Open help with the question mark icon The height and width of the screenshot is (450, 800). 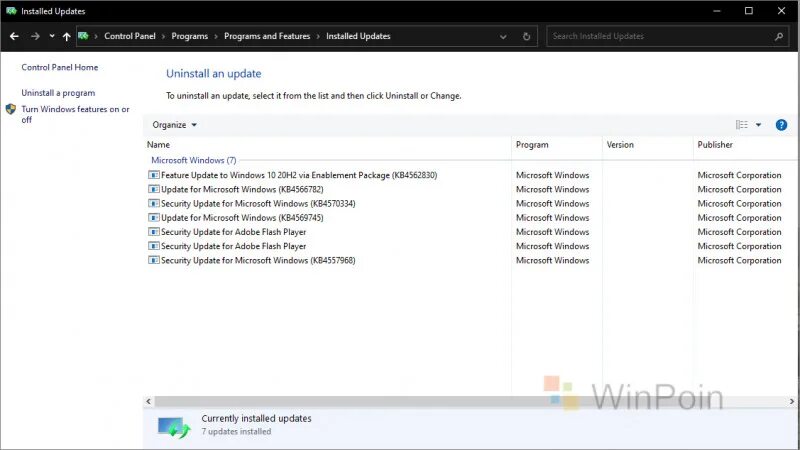(781, 125)
